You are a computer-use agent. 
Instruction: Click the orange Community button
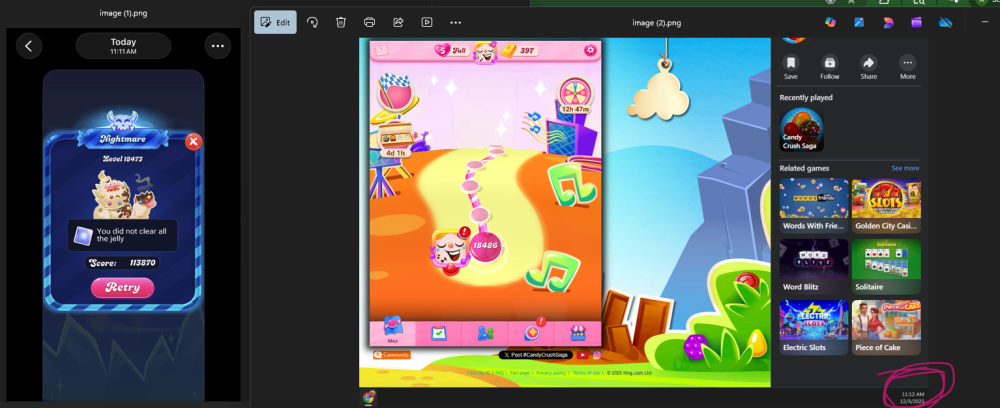point(392,355)
